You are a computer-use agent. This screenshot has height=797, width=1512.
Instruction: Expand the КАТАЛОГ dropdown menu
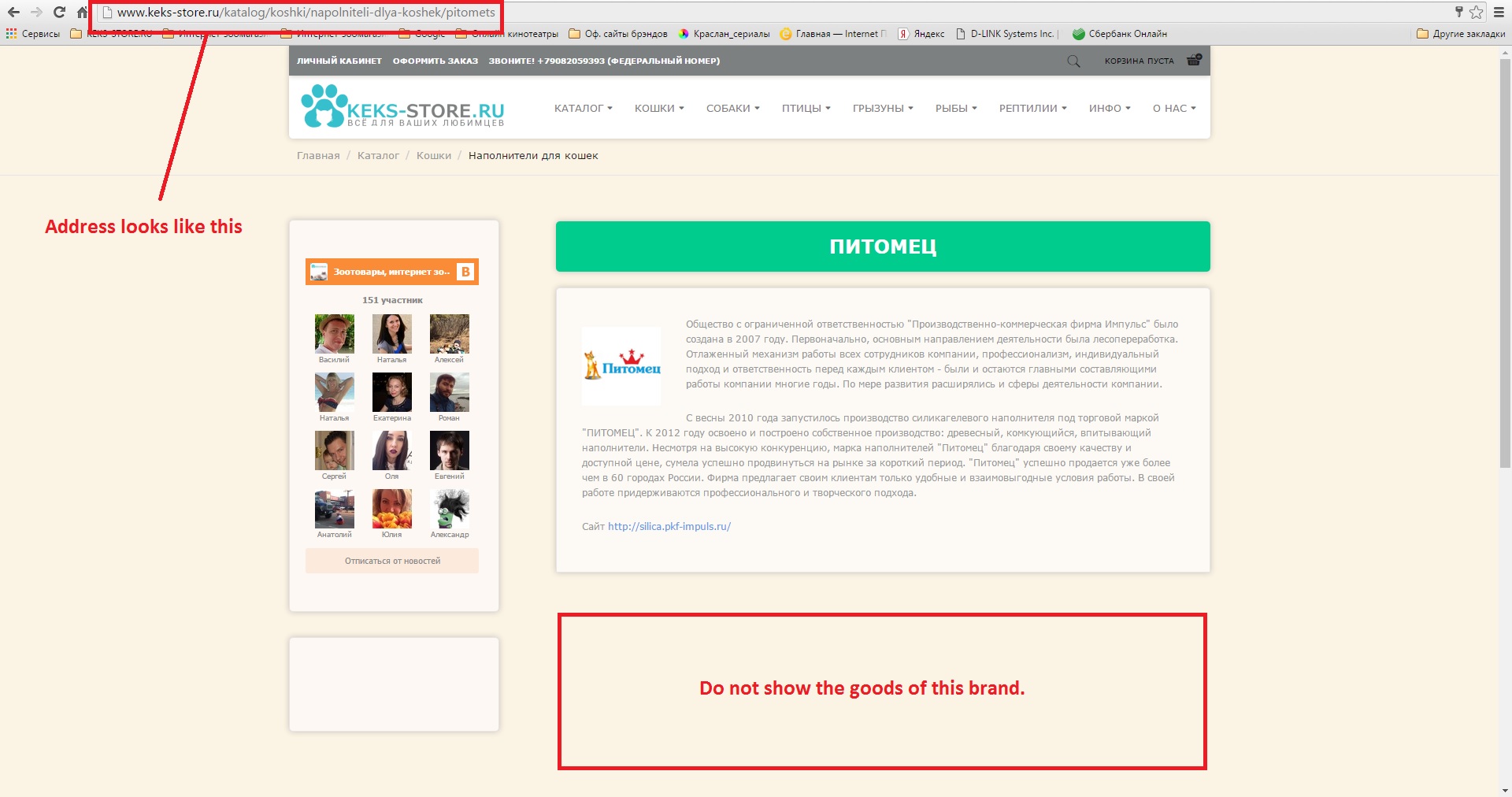click(x=583, y=109)
